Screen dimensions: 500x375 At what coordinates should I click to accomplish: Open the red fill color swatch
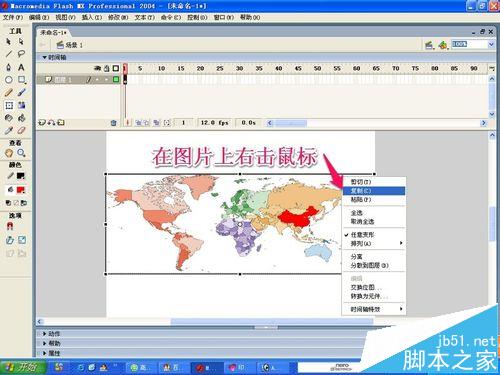[x=21, y=190]
